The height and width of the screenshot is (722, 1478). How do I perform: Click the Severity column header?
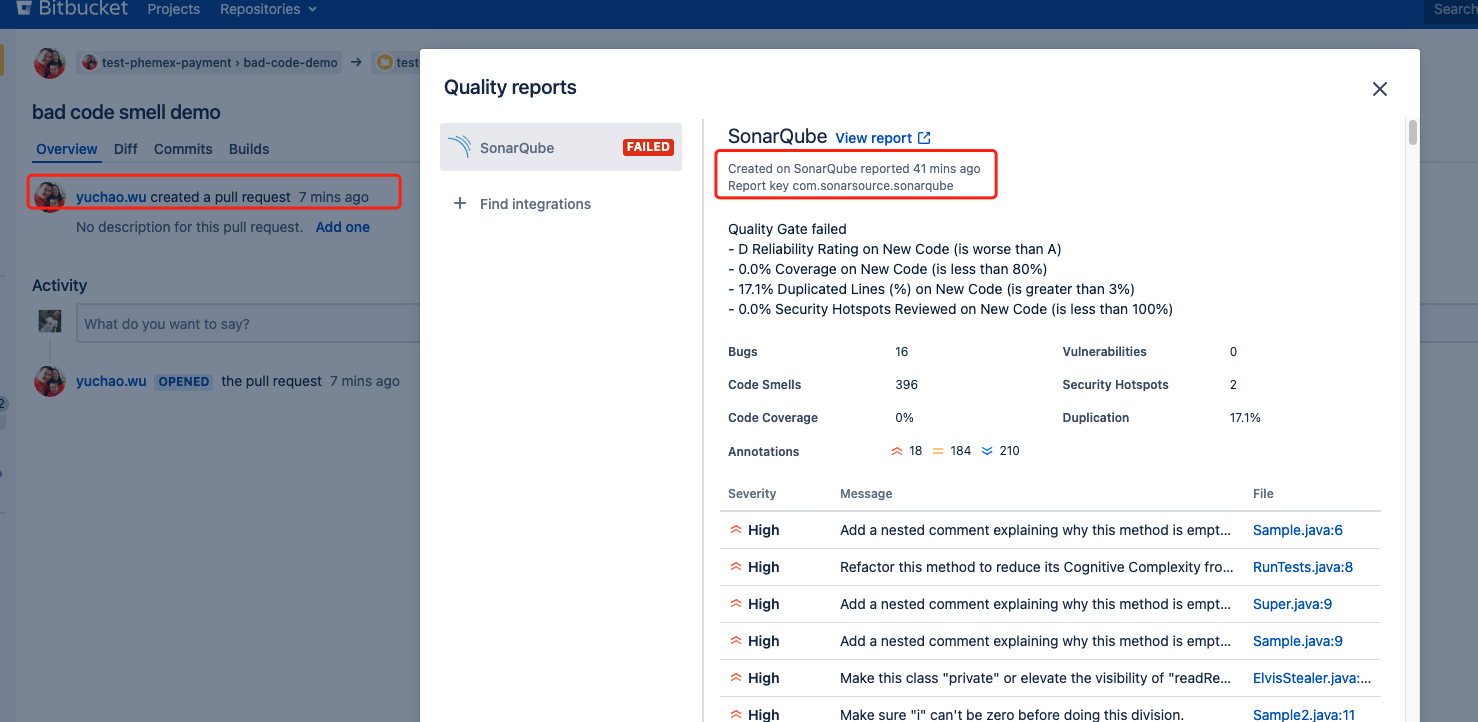pos(752,494)
